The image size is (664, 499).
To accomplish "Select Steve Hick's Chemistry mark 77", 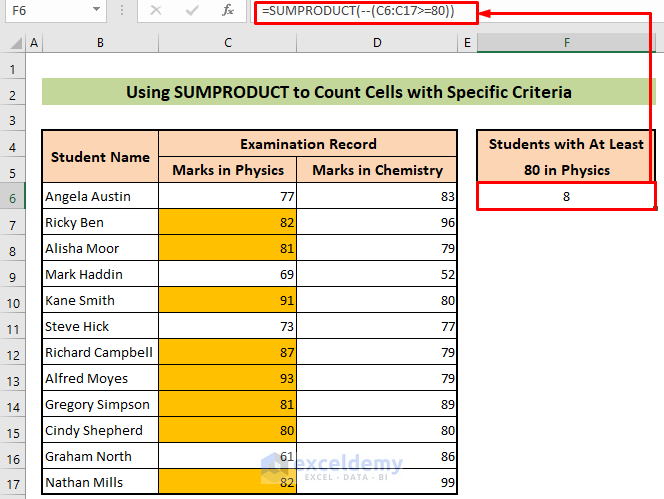I will coord(377,326).
